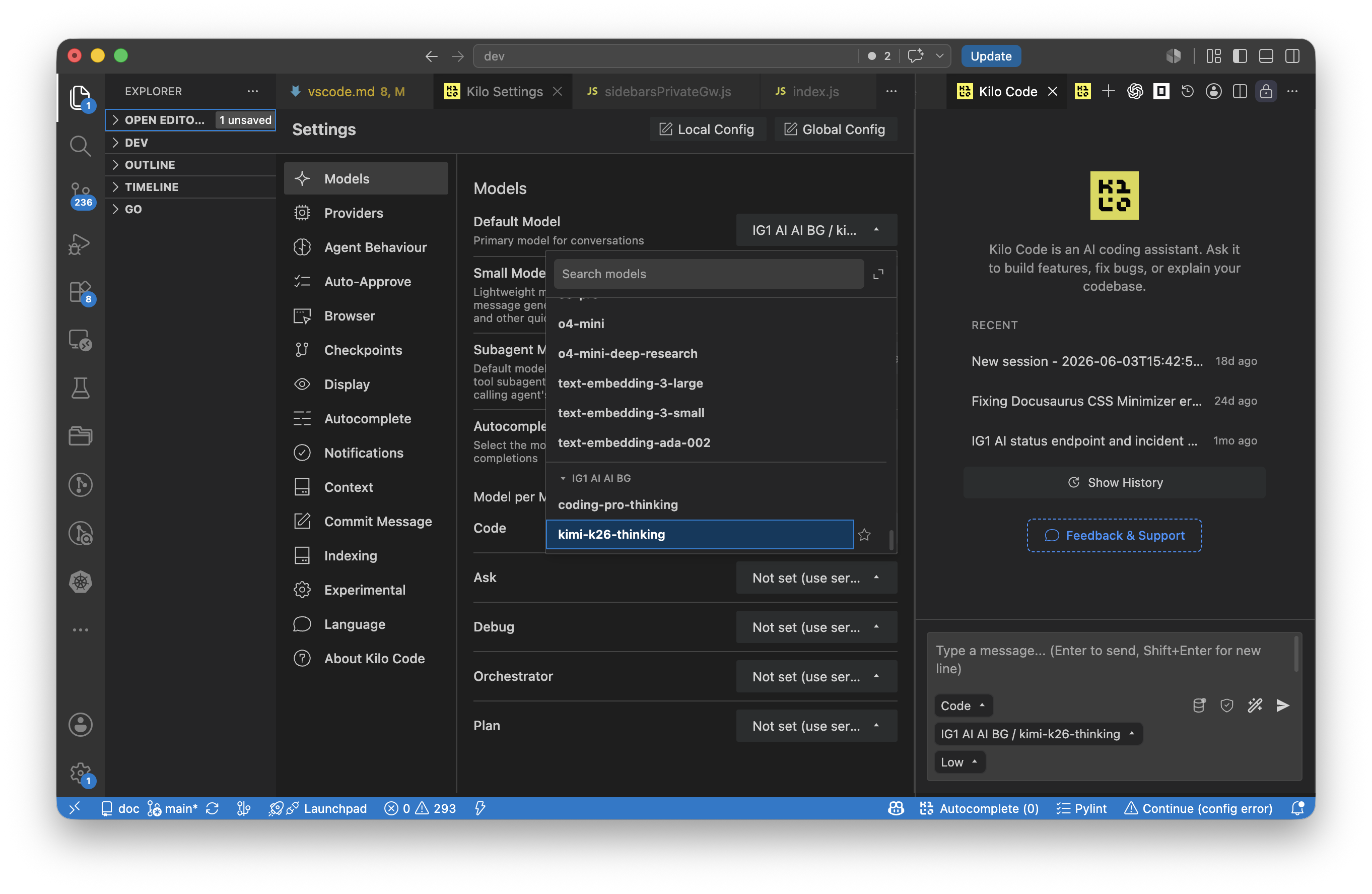Click the Copilot icon in status bar
Screen dimensions: 1372x894
coord(895,808)
